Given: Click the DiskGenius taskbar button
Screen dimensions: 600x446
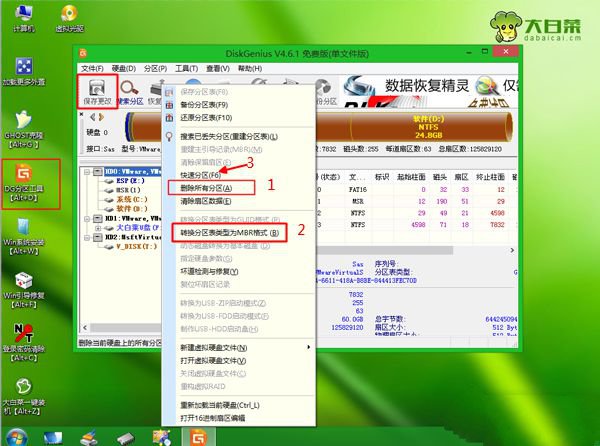Looking at the screenshot, I should point(199,437).
